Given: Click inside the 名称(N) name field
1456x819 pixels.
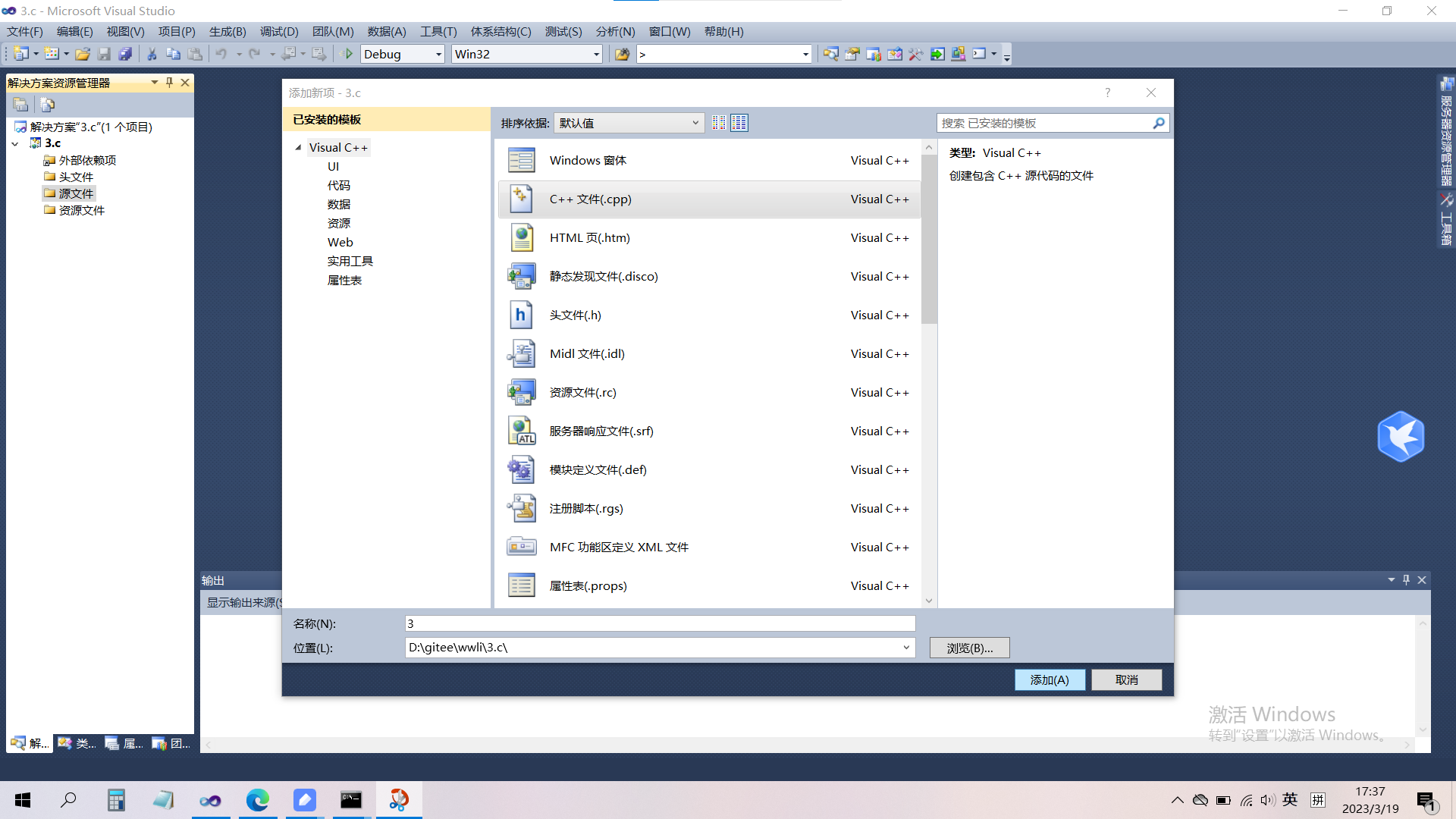Looking at the screenshot, I should coord(660,623).
